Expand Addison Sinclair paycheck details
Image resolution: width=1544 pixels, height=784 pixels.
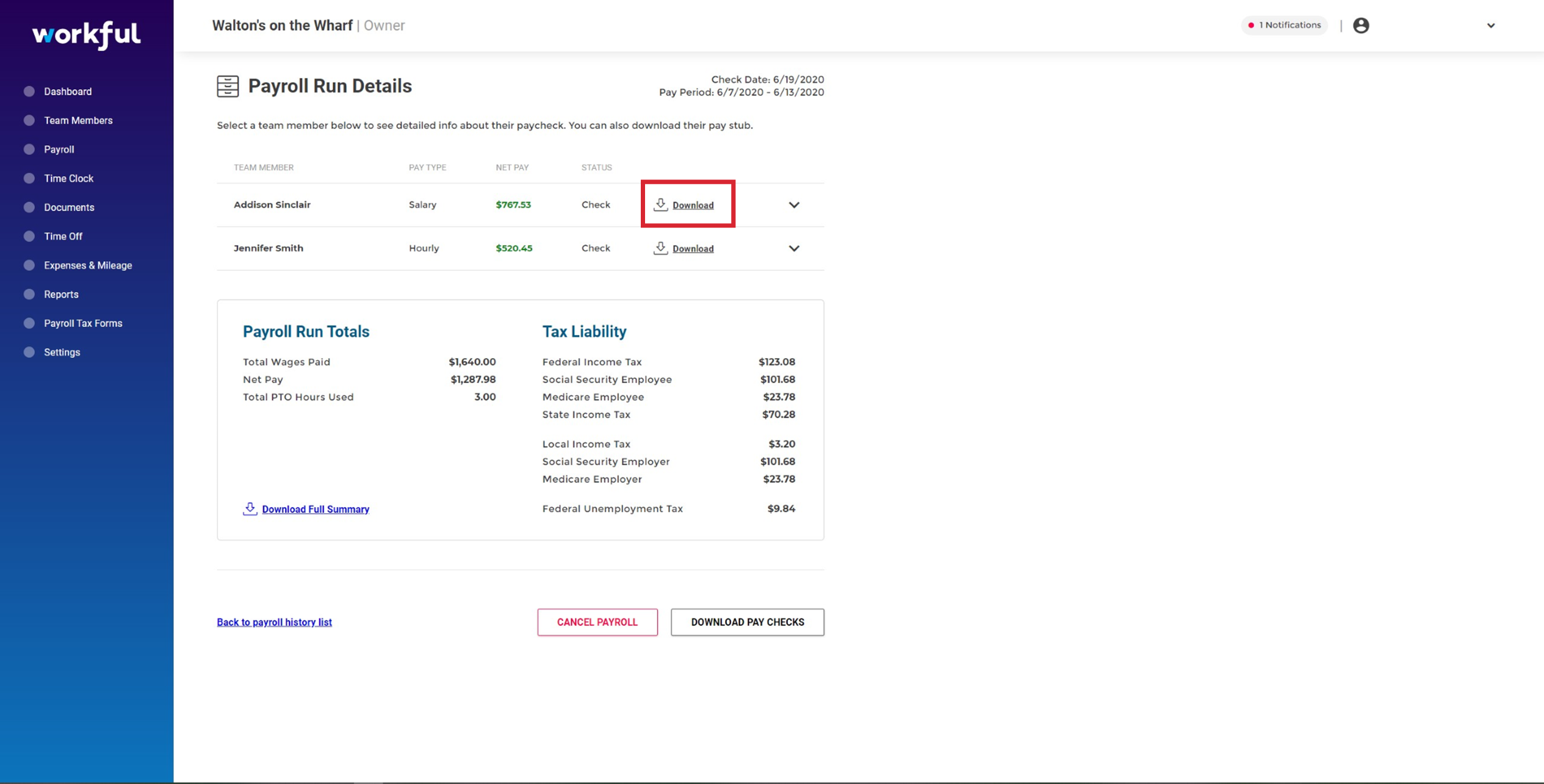tap(794, 205)
